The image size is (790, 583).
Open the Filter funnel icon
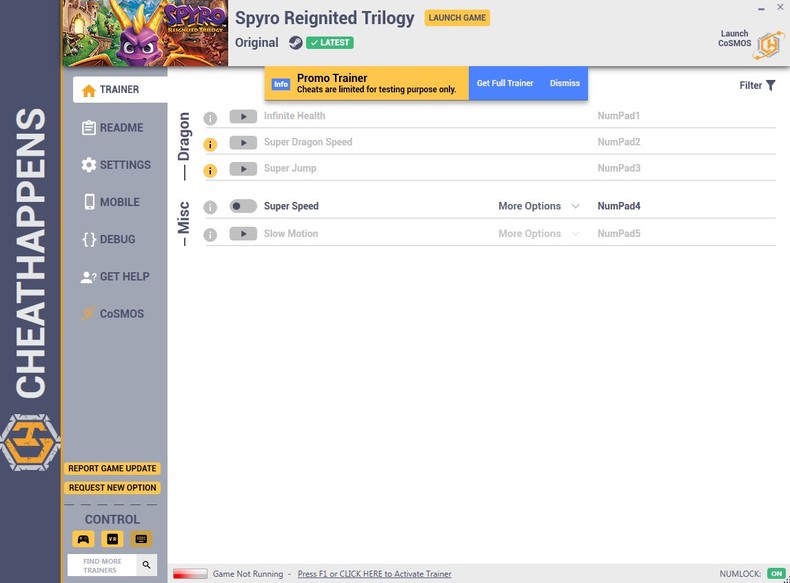[x=770, y=86]
